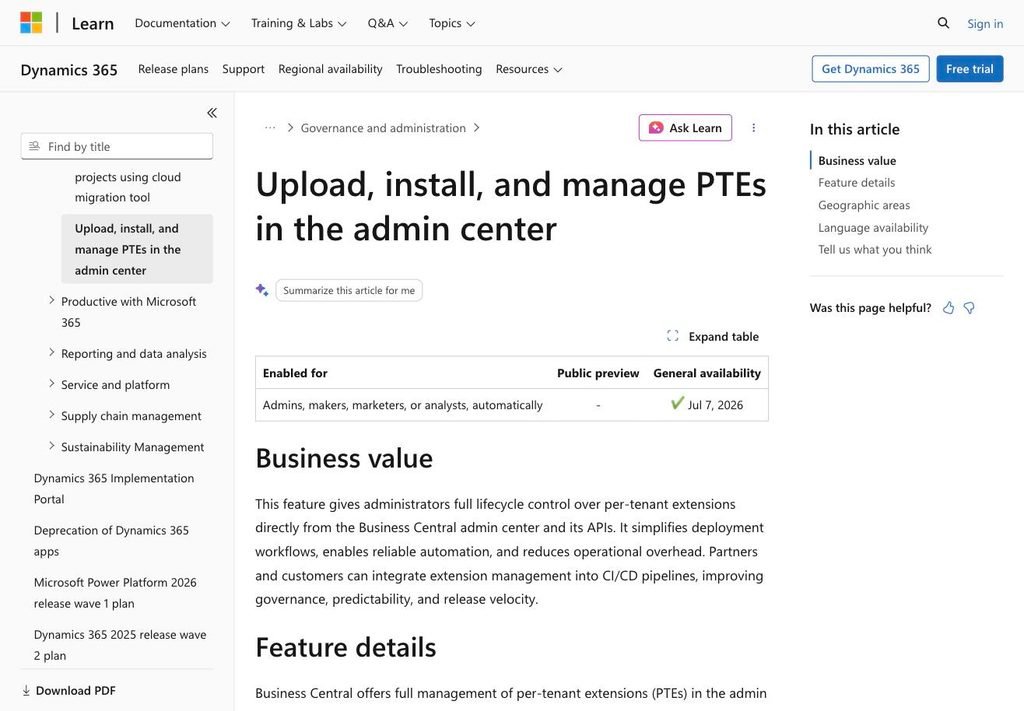Click Get Dynamics 365 button

click(871, 69)
